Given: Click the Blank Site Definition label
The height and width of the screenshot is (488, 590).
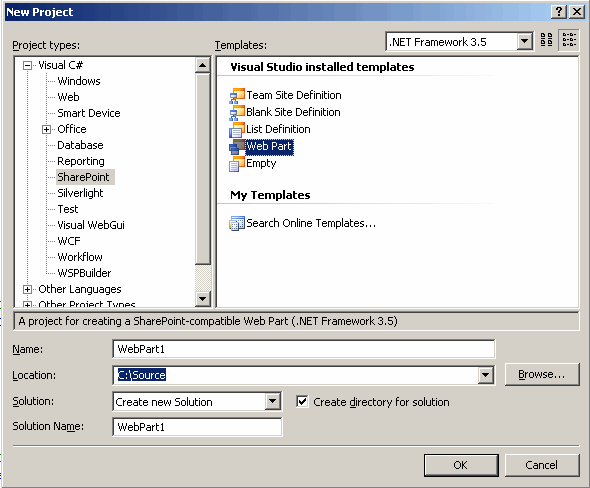Looking at the screenshot, I should click(293, 112).
